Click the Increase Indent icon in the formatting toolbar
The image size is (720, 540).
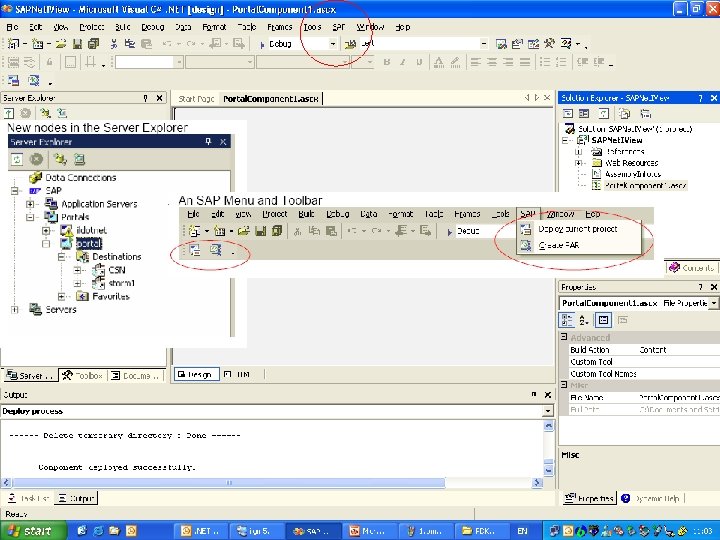pos(599,62)
